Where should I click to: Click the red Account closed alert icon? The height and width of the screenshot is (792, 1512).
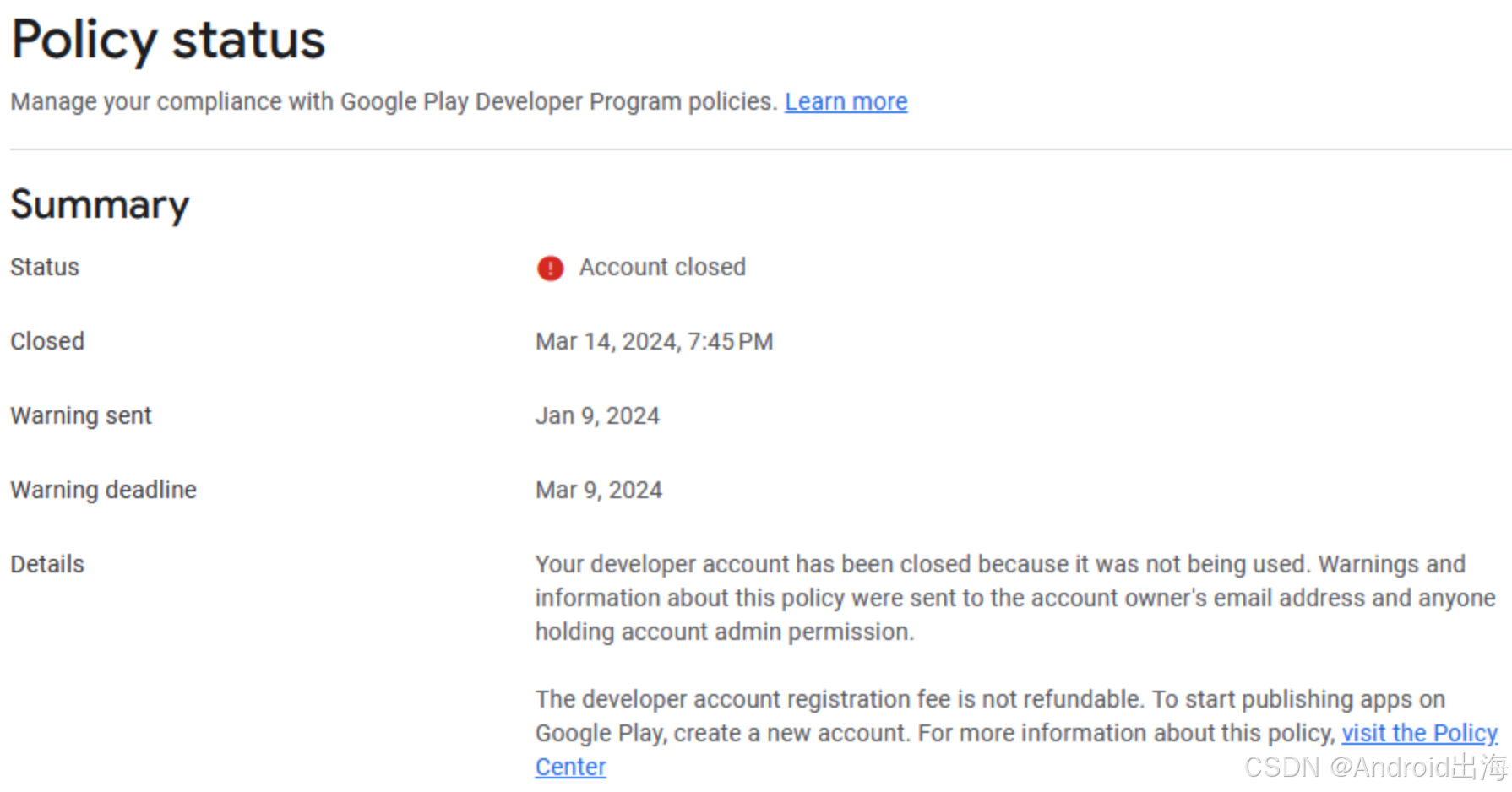click(x=550, y=269)
